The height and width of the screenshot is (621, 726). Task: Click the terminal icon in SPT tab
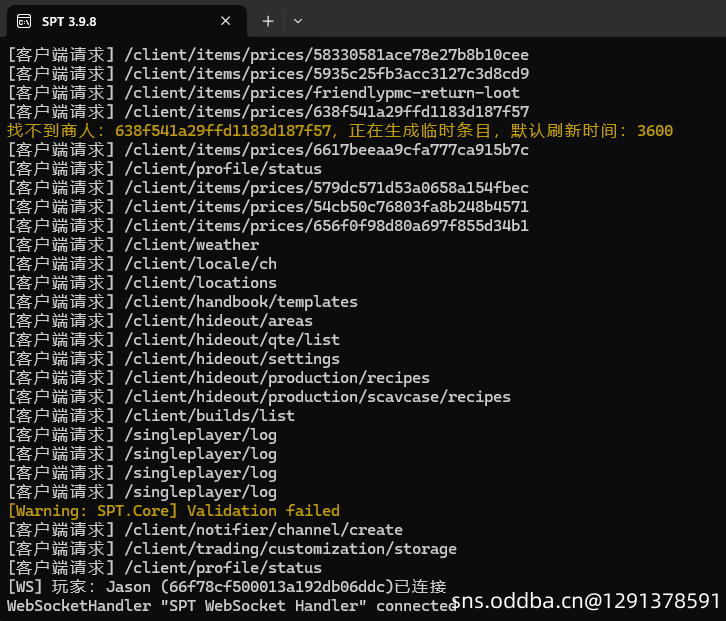pyautogui.click(x=24, y=21)
